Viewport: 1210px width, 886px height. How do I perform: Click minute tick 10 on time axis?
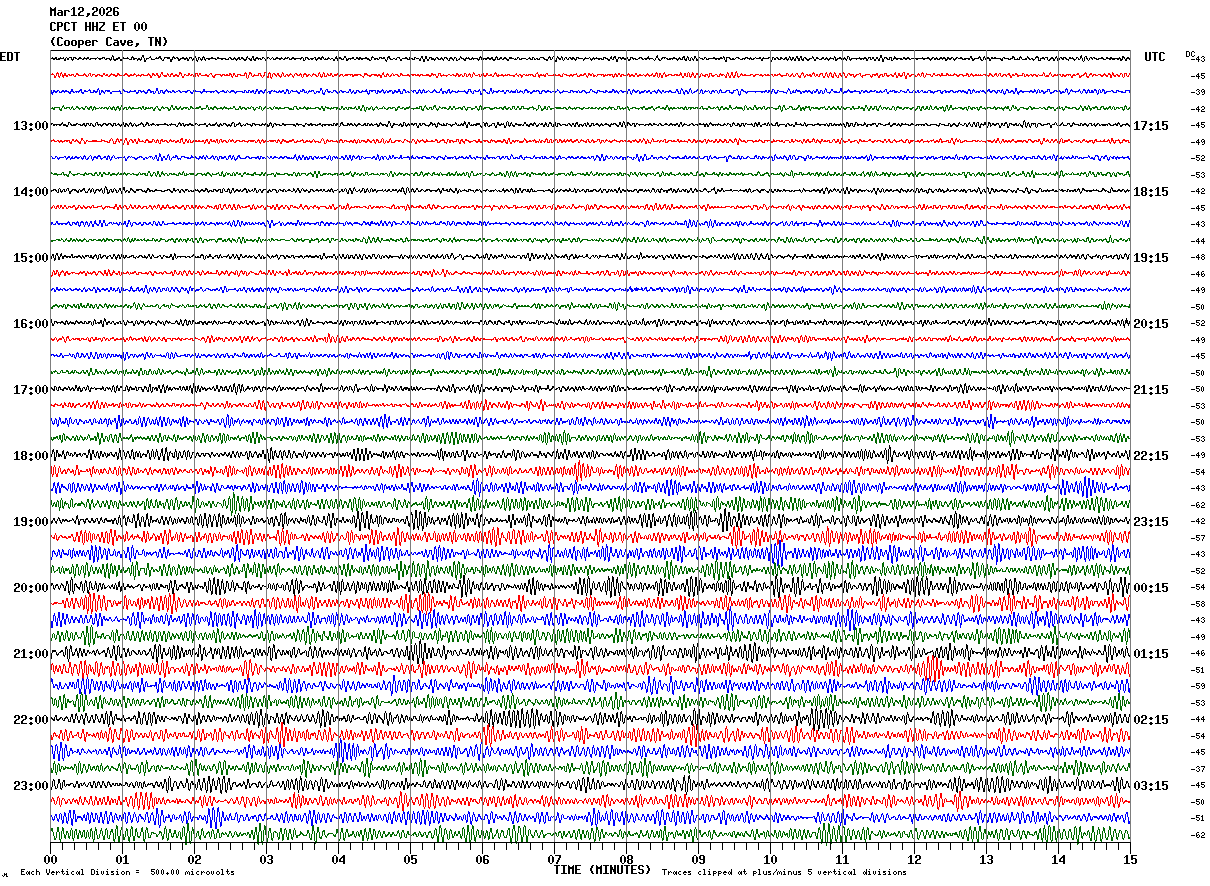(771, 859)
